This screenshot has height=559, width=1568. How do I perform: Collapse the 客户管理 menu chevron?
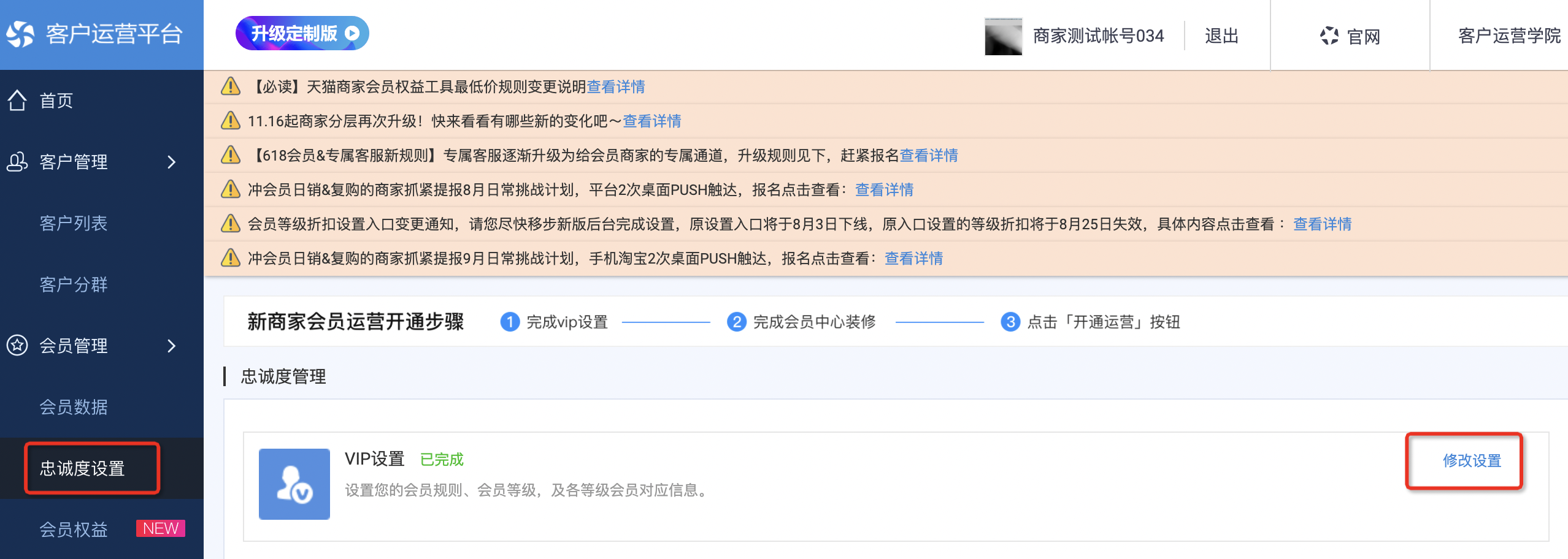point(172,162)
